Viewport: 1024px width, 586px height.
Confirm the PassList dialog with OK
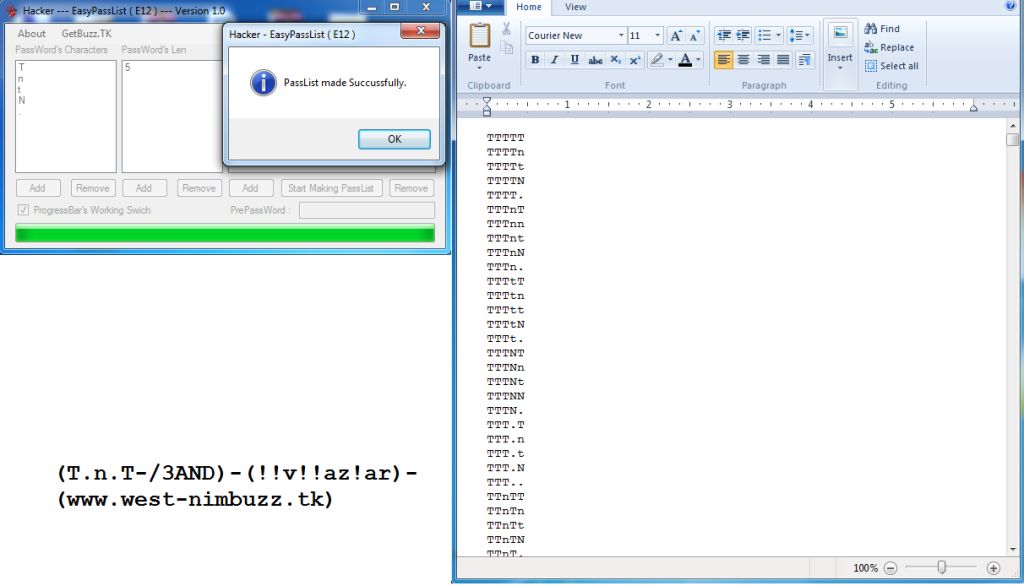point(394,139)
